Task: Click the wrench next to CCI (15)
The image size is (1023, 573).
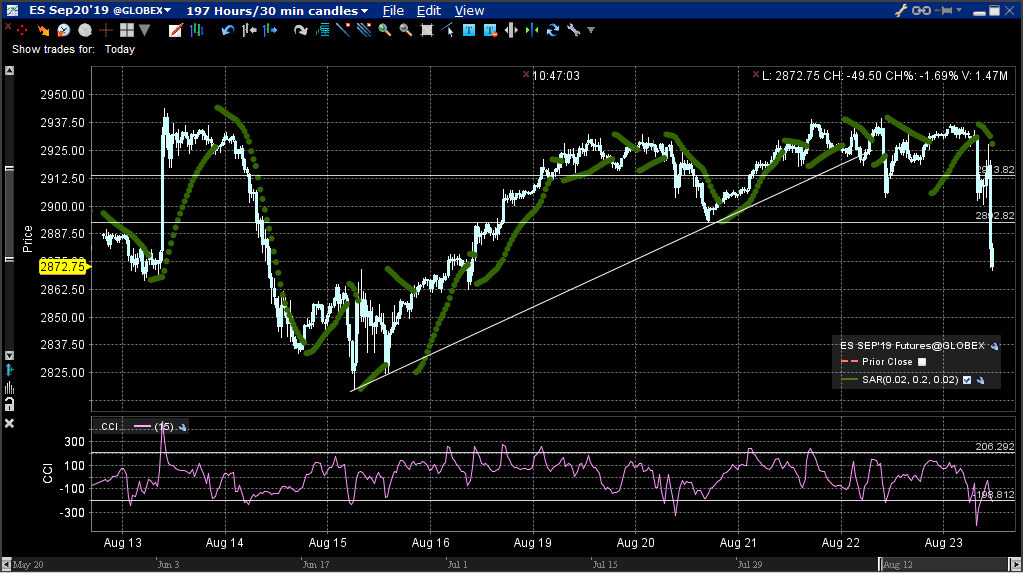Action: pos(183,427)
